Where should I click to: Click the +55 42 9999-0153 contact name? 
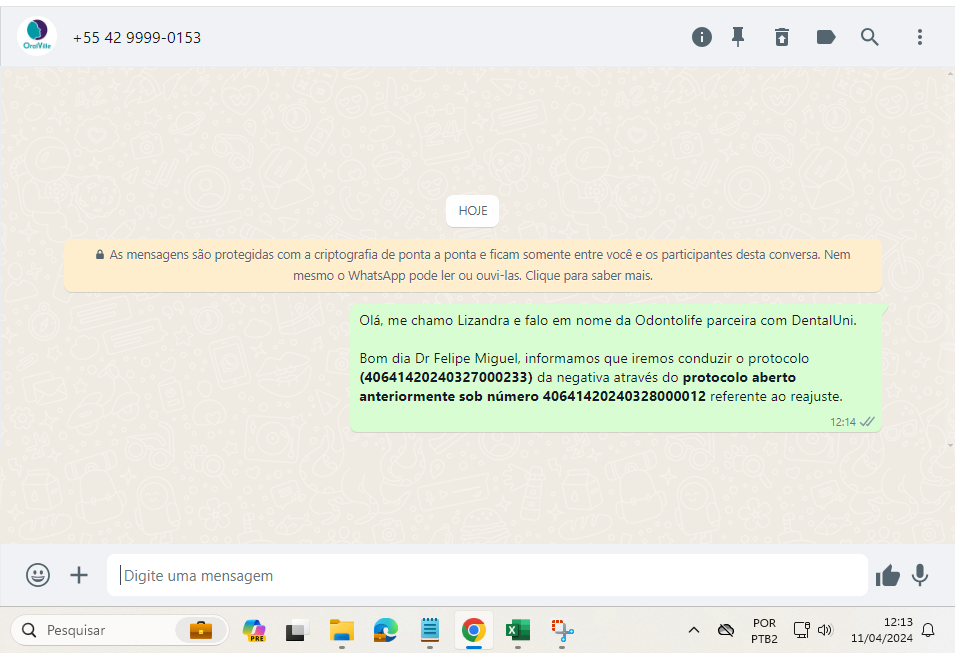[137, 38]
